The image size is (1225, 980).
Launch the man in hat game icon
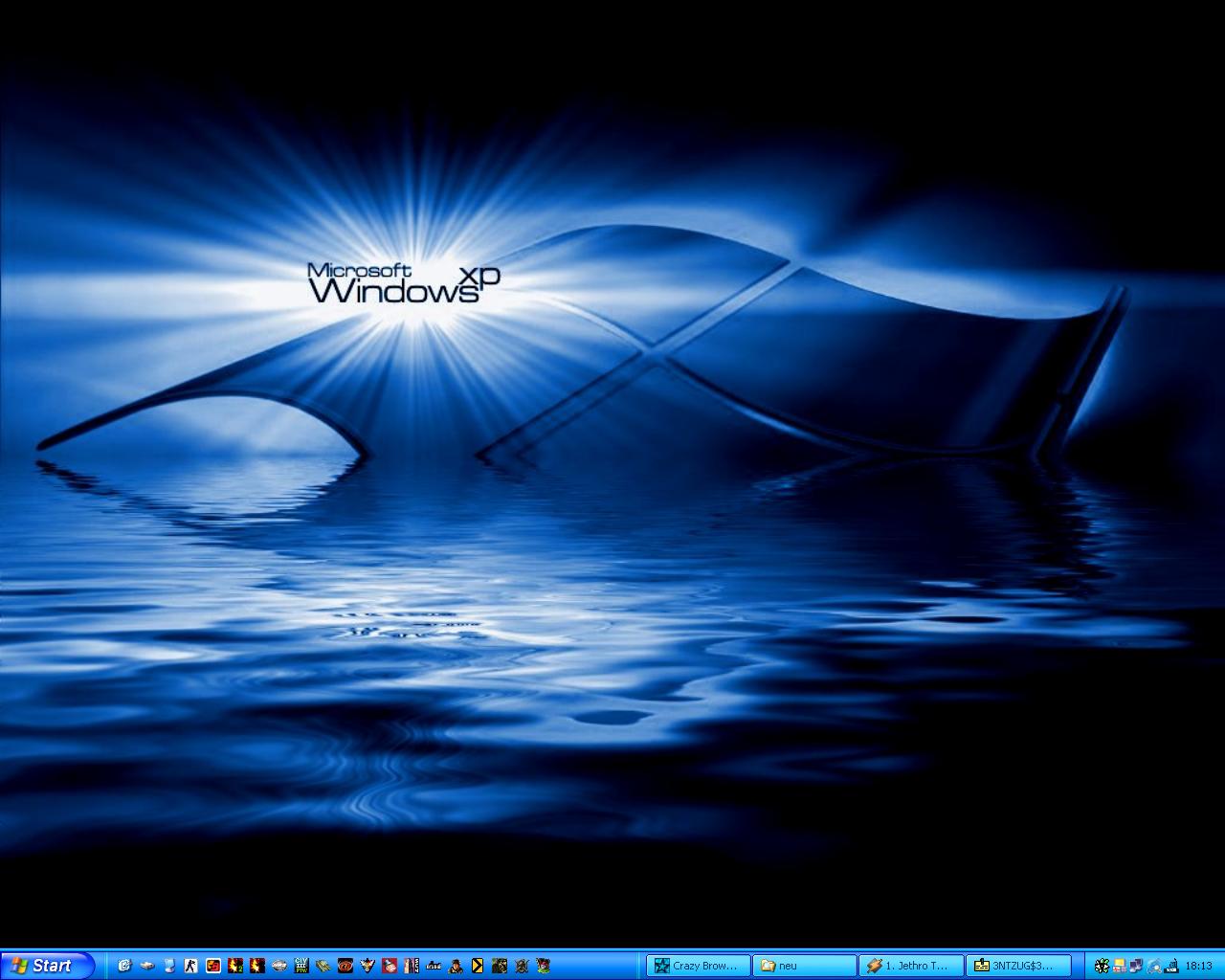pos(456,966)
